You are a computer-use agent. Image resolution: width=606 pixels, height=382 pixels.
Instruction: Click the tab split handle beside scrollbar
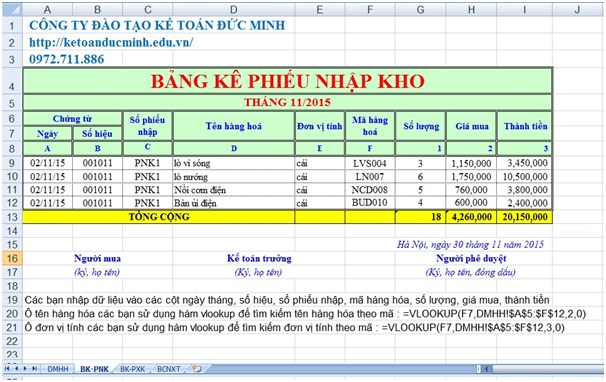click(x=478, y=369)
